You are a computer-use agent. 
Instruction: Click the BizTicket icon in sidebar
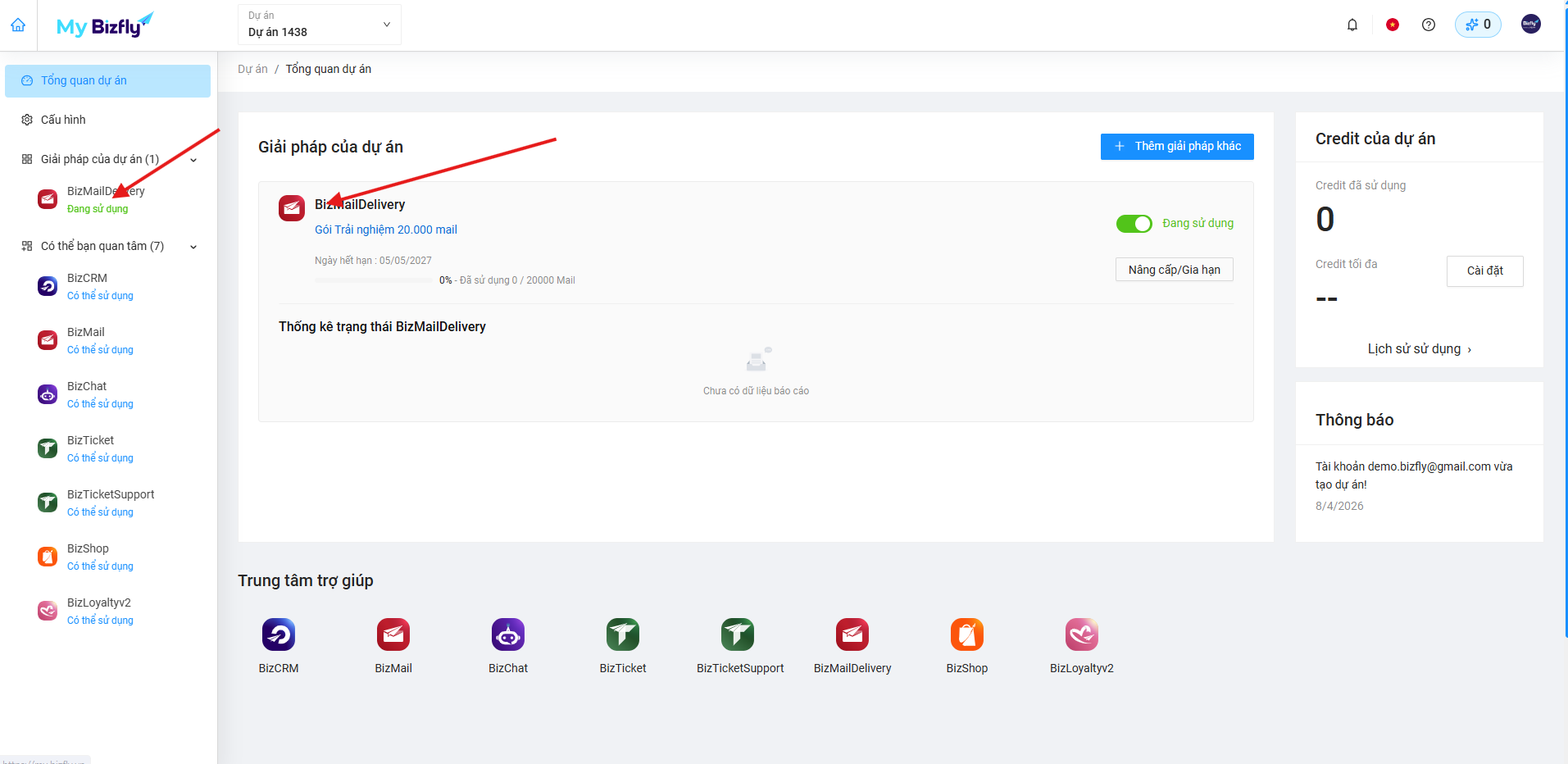(x=48, y=448)
